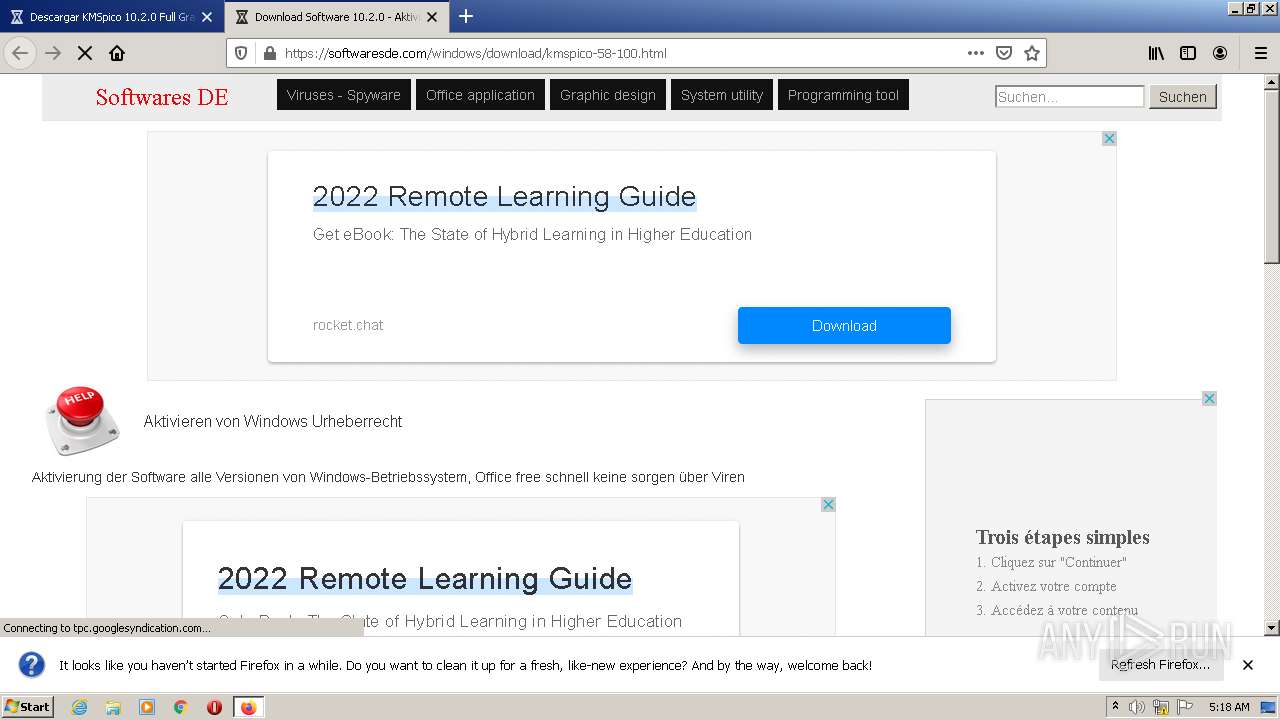This screenshot has height=720, width=1280.
Task: Click Trois étapes simples ad heading
Action: click(x=1063, y=537)
